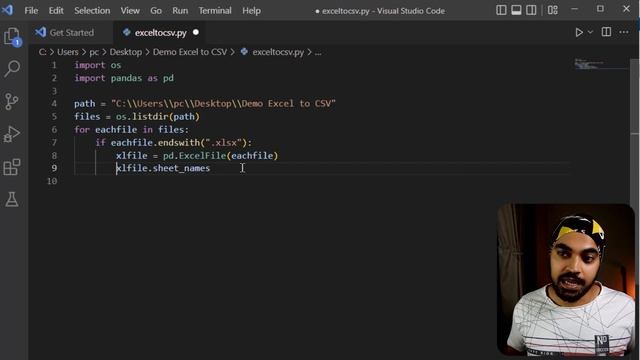The height and width of the screenshot is (360, 640).
Task: Open the Go menu
Action: coord(156,11)
